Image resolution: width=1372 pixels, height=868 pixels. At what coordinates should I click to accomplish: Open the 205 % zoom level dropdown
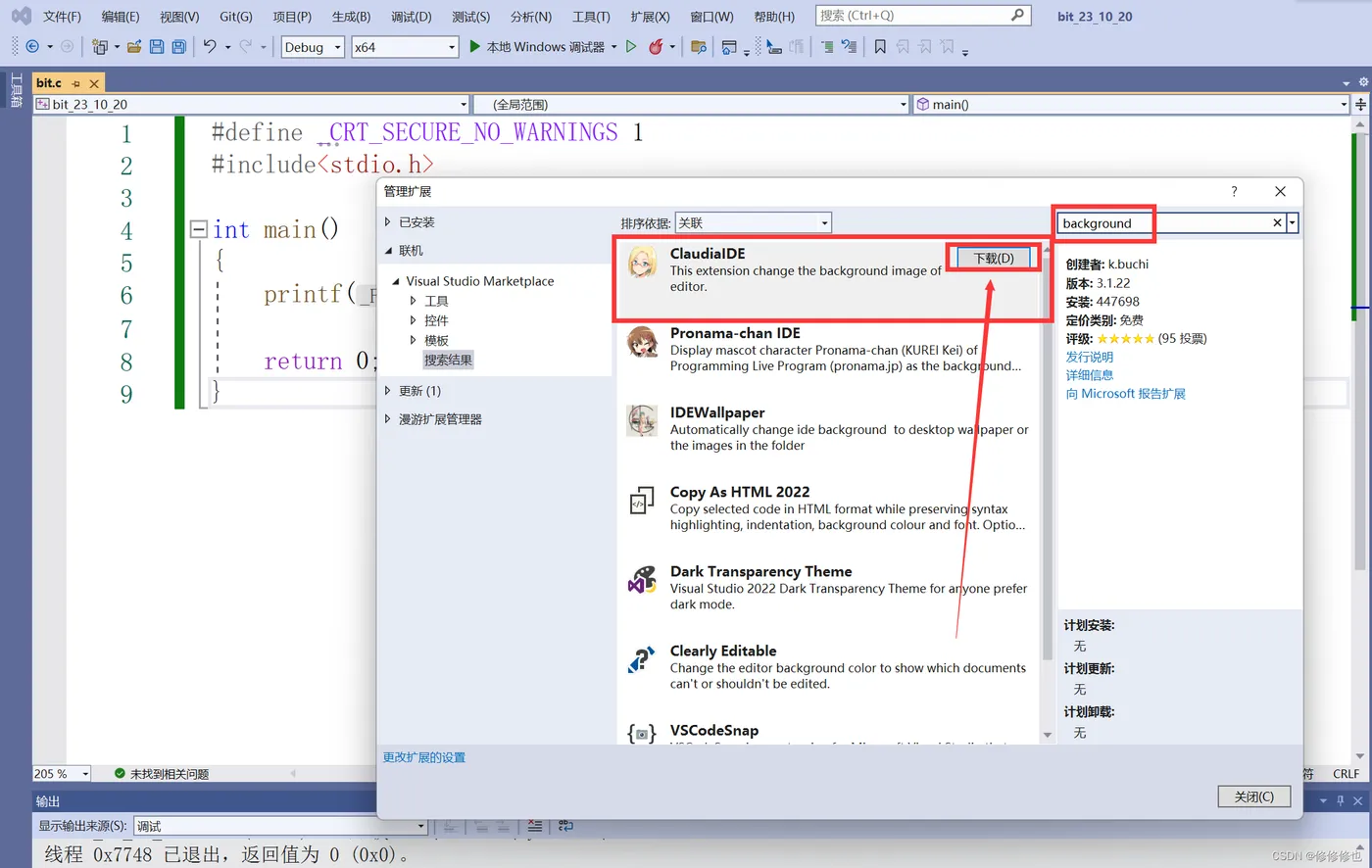click(x=61, y=773)
